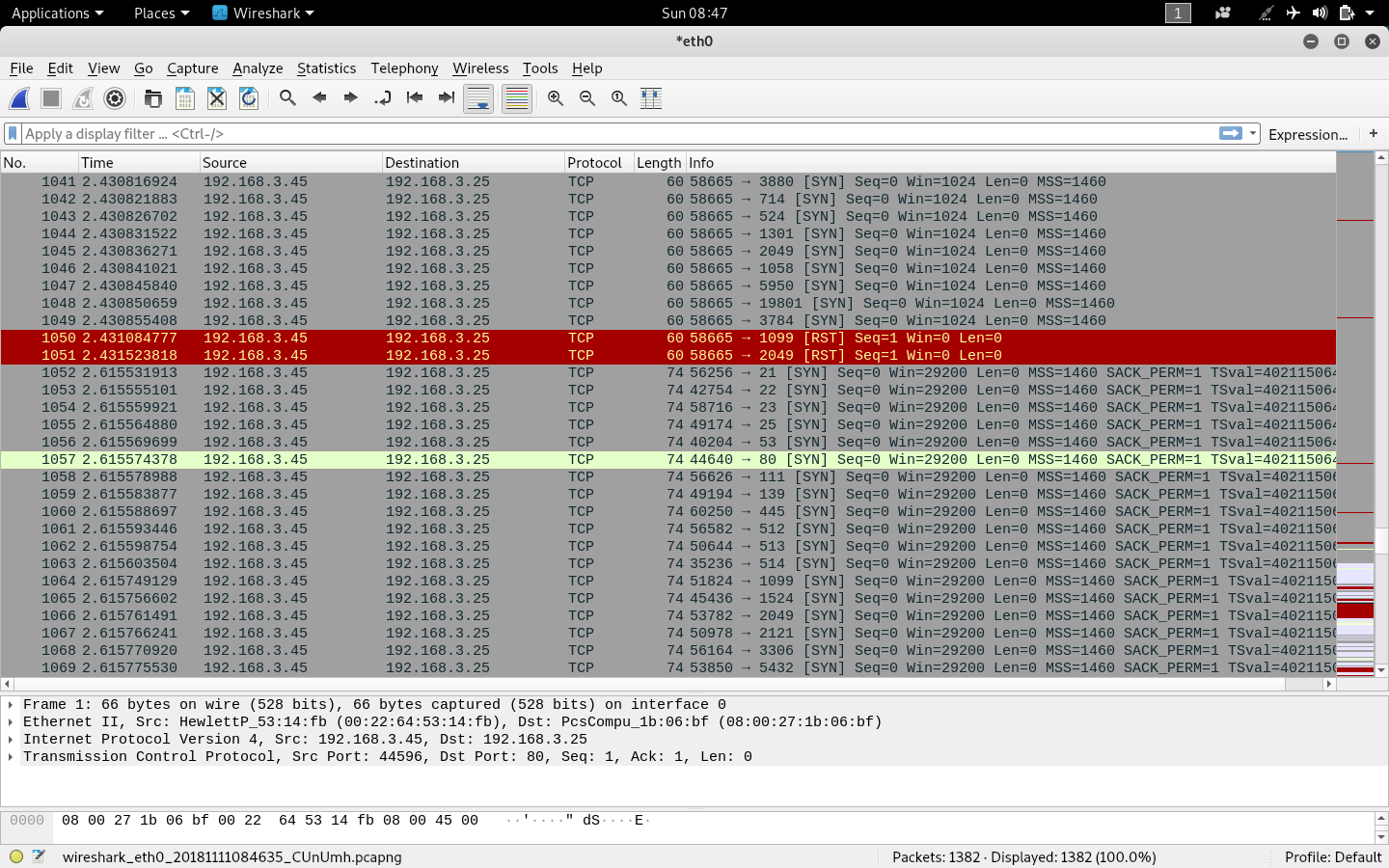Save this capture file icon

click(185, 98)
